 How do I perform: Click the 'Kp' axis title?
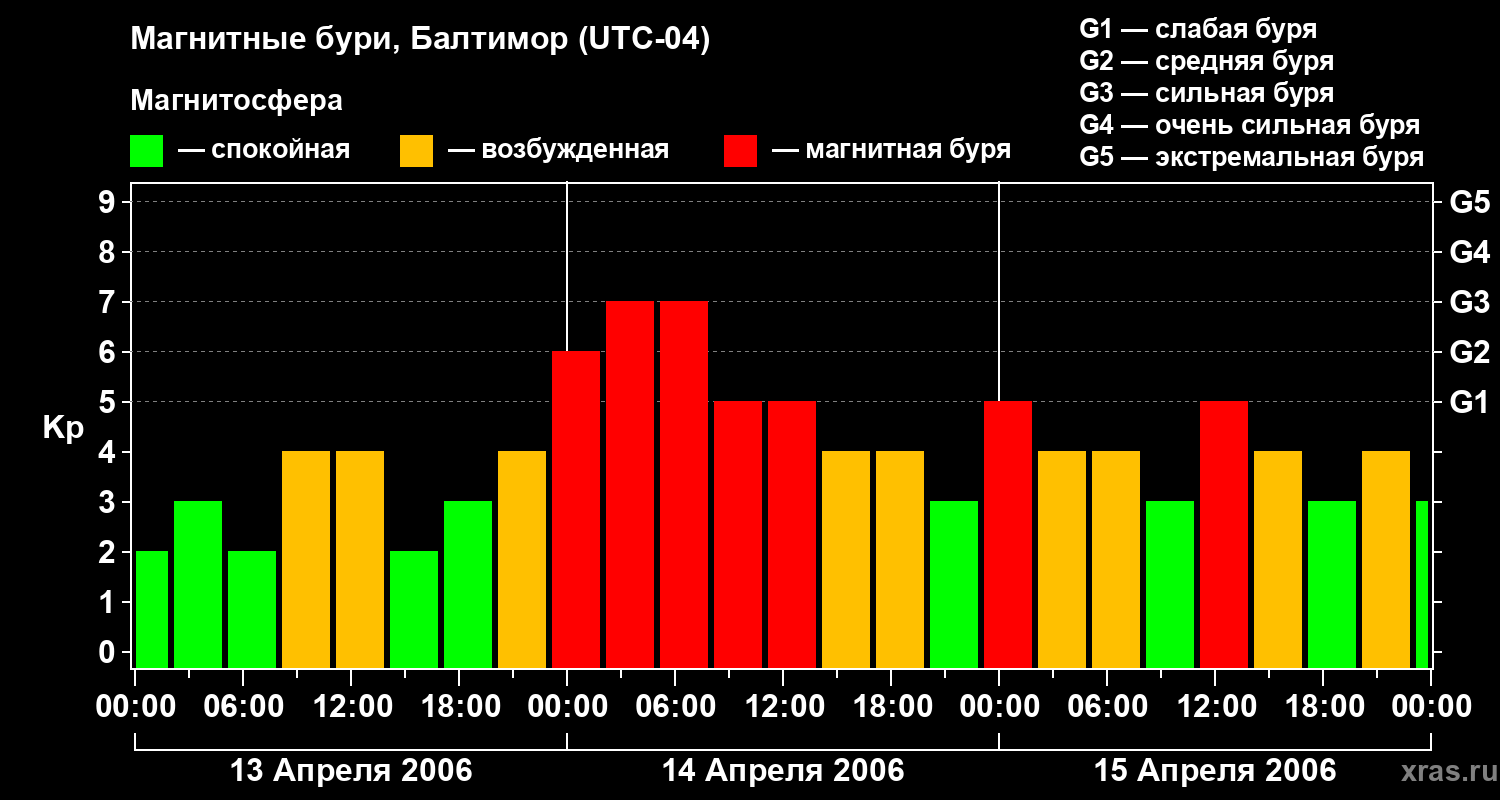(x=64, y=429)
